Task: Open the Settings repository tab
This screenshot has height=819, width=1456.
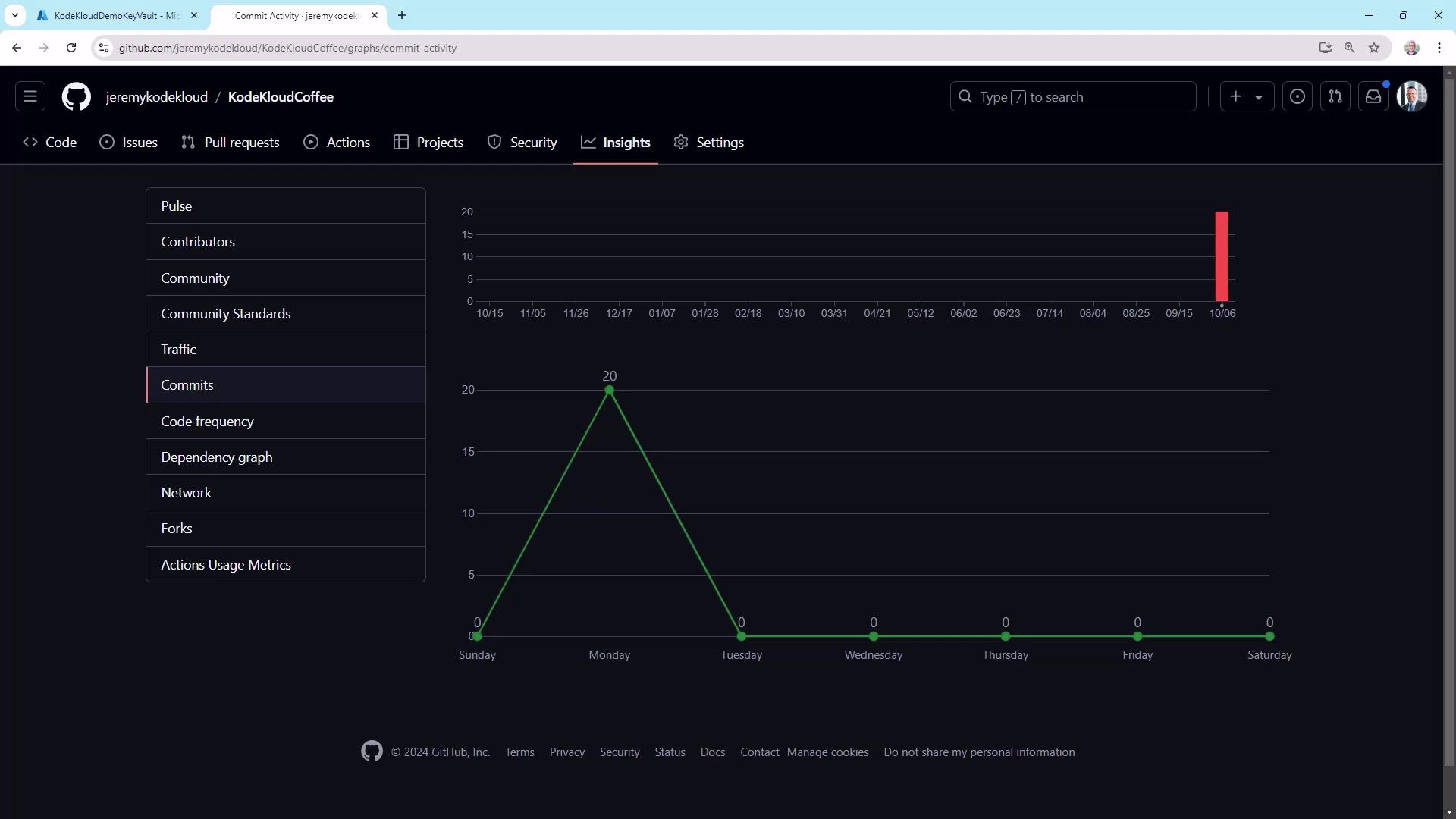Action: pos(708,143)
